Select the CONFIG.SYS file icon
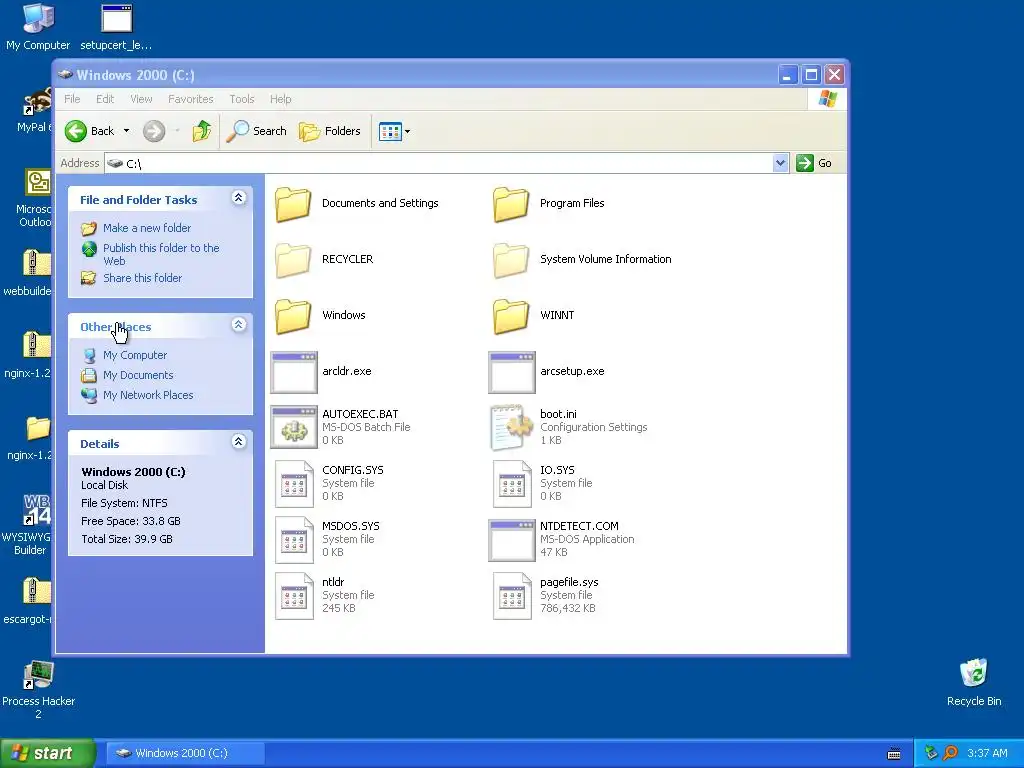 point(294,484)
